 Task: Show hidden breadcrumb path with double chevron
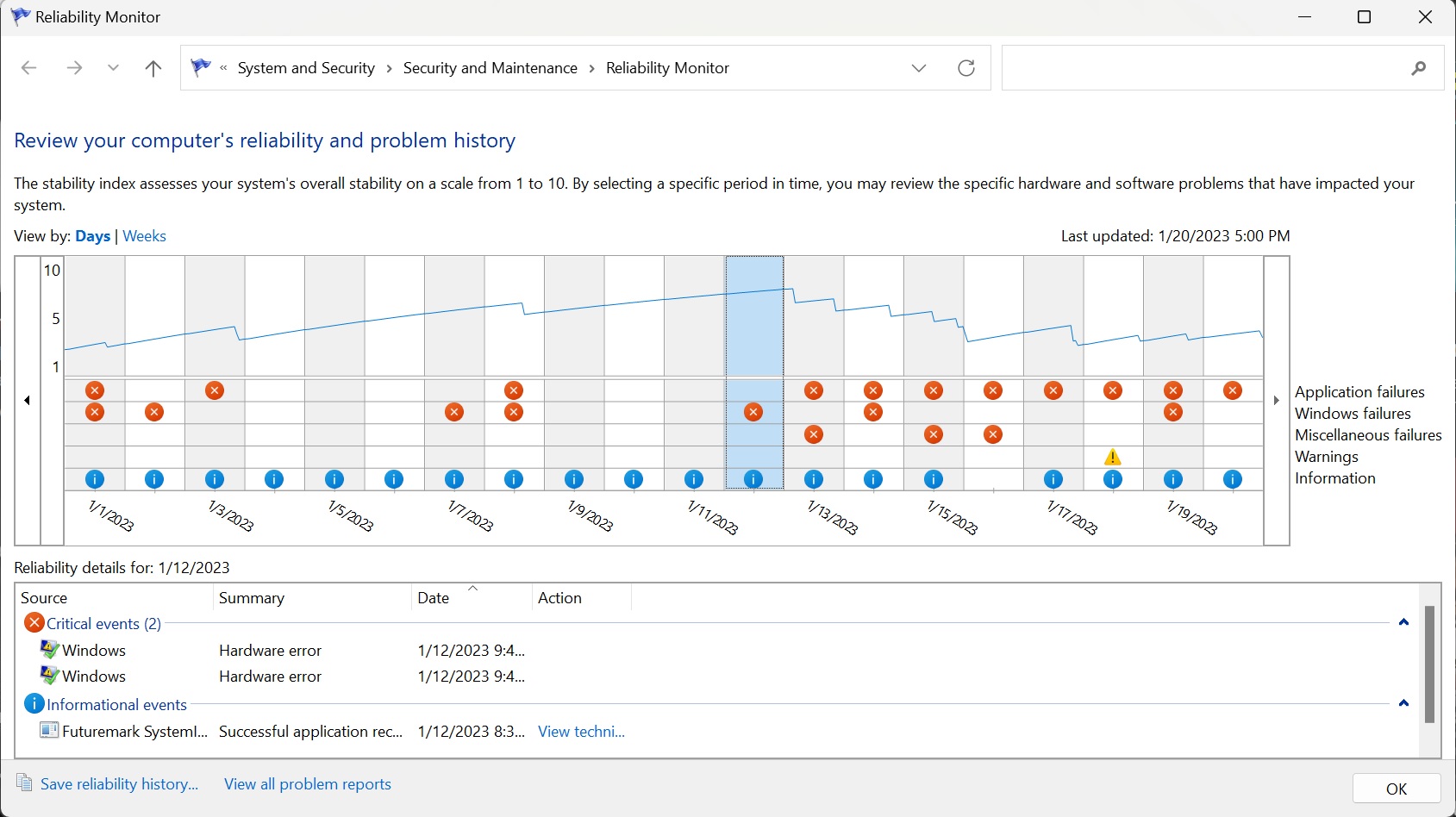point(223,68)
